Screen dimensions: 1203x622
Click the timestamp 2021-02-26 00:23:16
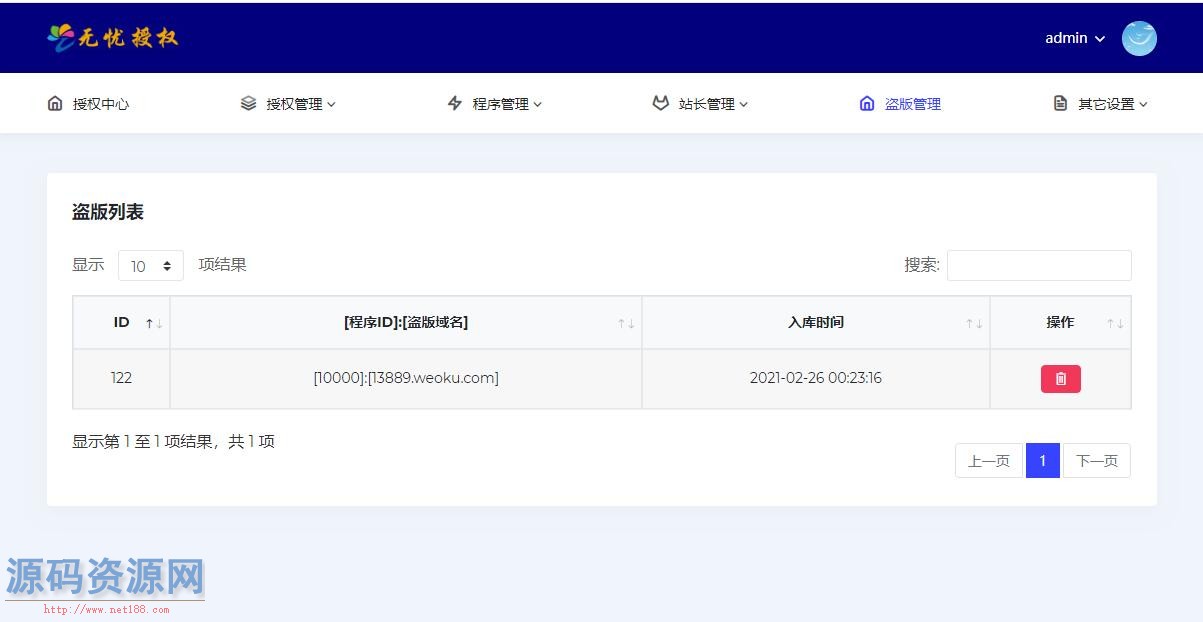(x=816, y=378)
